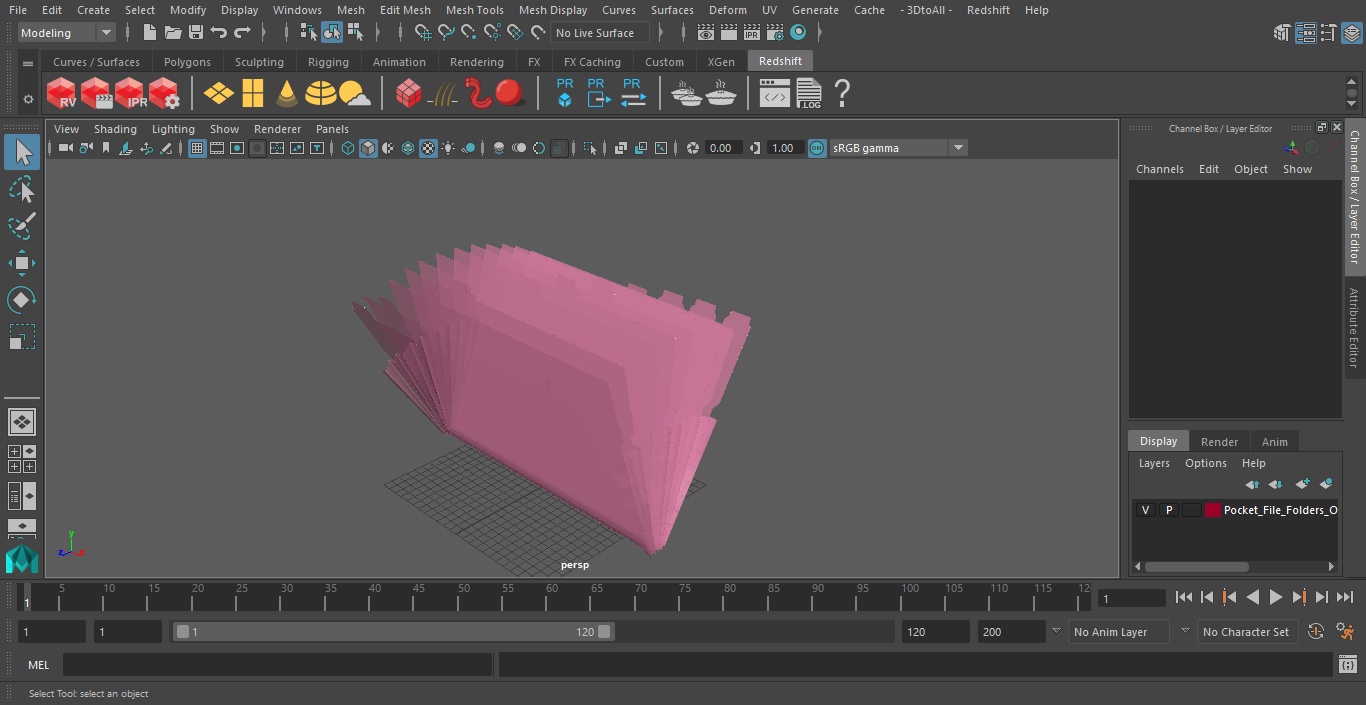Viewport: 1366px width, 705px height.
Task: Open the Redshift menu in menu bar
Action: pos(988,10)
